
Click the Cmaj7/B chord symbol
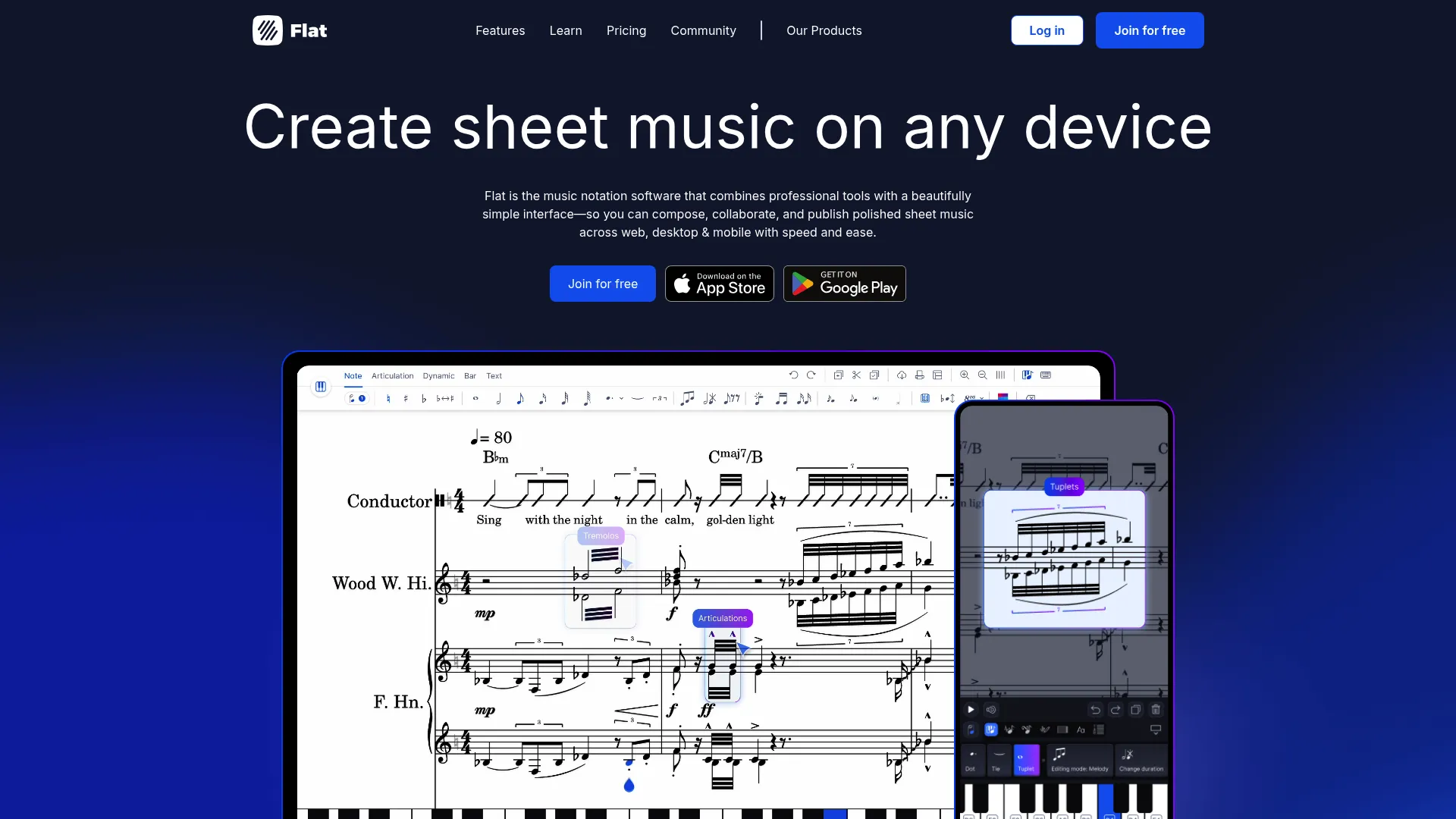click(x=736, y=456)
